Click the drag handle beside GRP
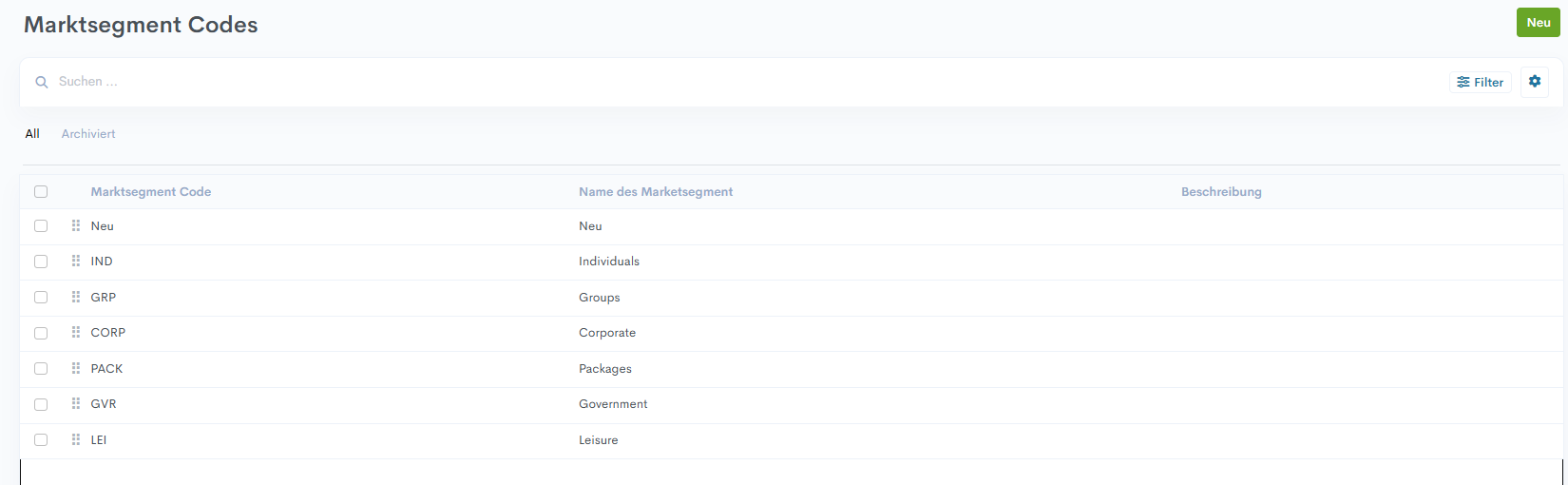Viewport: 1568px width, 485px height. pyautogui.click(x=76, y=298)
